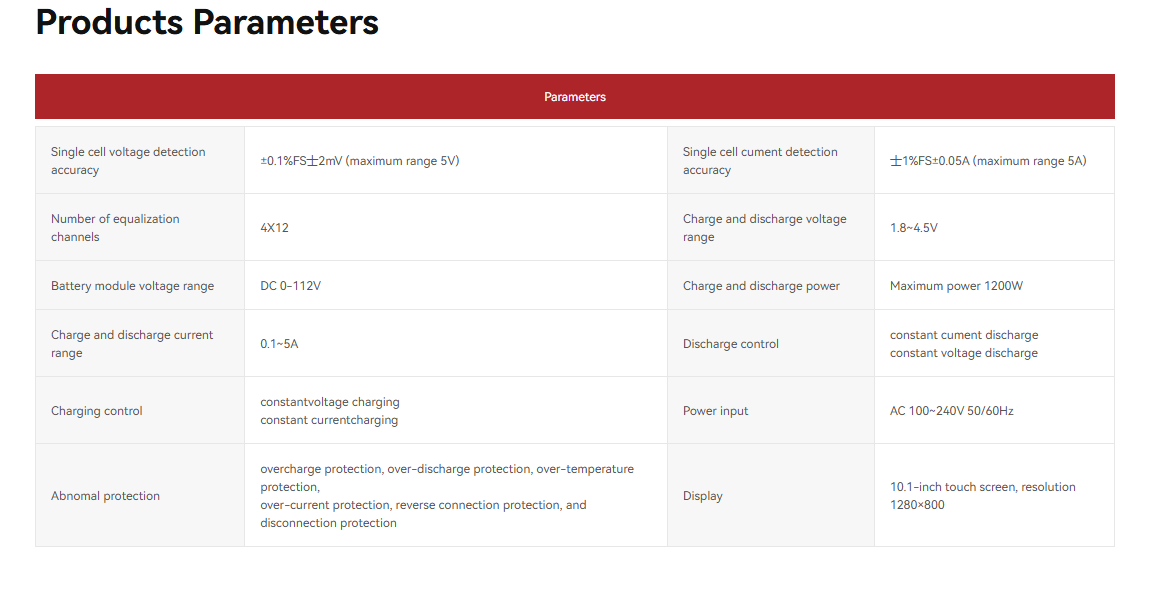Select the 4X12 value cell
The image size is (1157, 602).
[275, 228]
